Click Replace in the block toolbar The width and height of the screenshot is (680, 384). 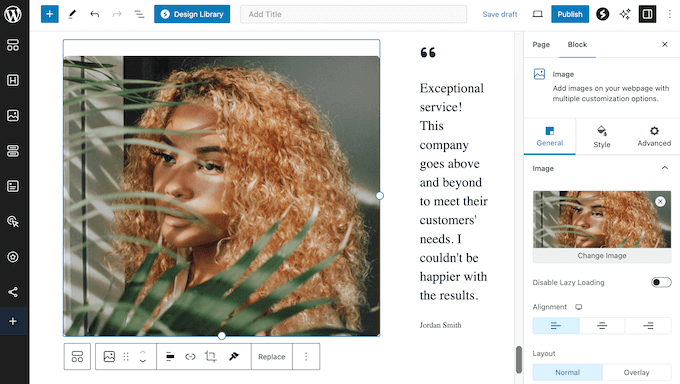(271, 357)
